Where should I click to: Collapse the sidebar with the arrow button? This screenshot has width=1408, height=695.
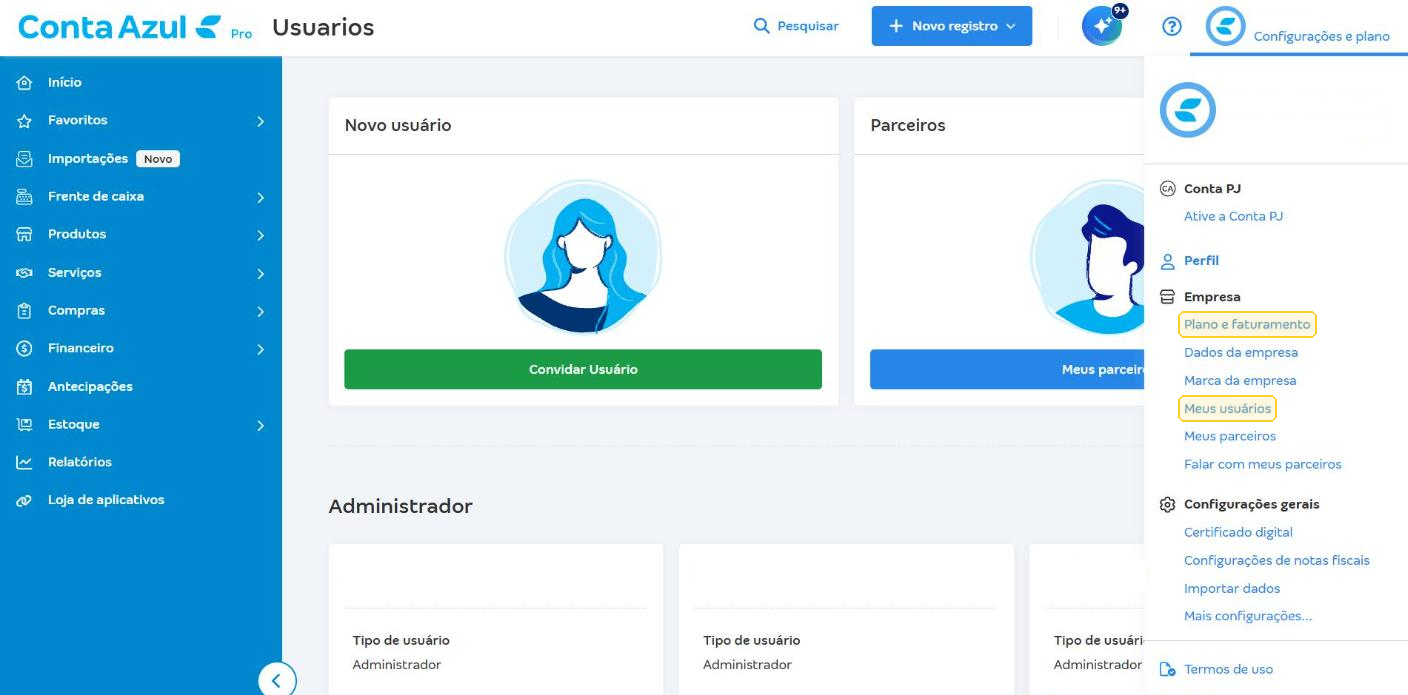pyautogui.click(x=277, y=681)
